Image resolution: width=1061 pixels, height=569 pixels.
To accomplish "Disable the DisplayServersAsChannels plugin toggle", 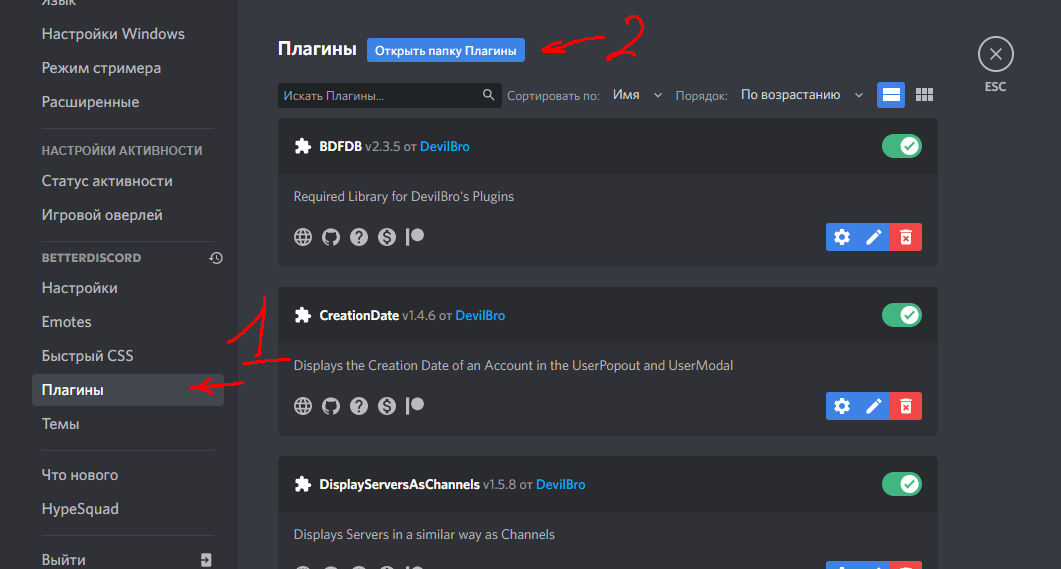I will 901,484.
